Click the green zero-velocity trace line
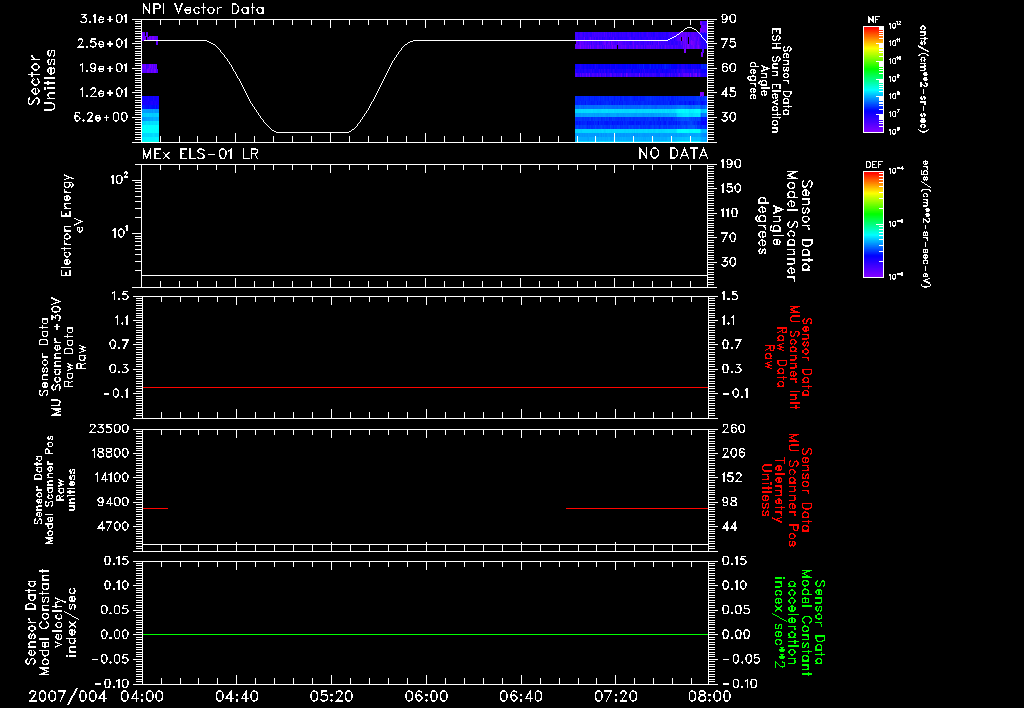Screen dimensions: 1024x708 coord(425,634)
